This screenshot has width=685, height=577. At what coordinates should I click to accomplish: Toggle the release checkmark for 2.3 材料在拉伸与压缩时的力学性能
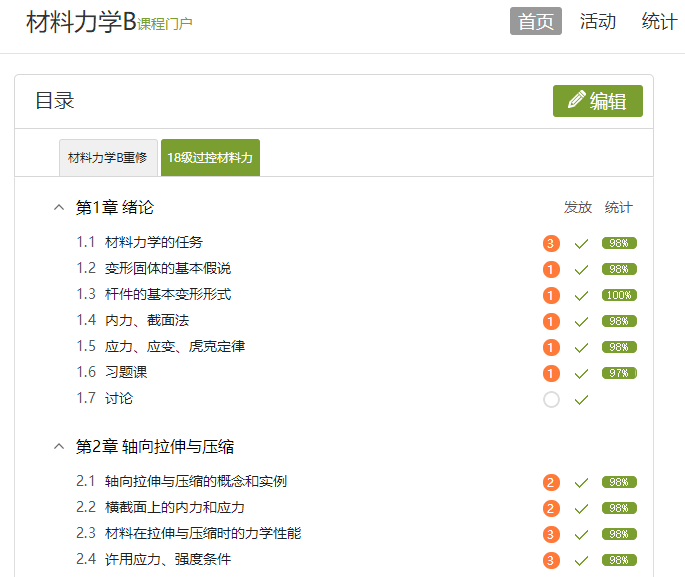click(x=581, y=534)
